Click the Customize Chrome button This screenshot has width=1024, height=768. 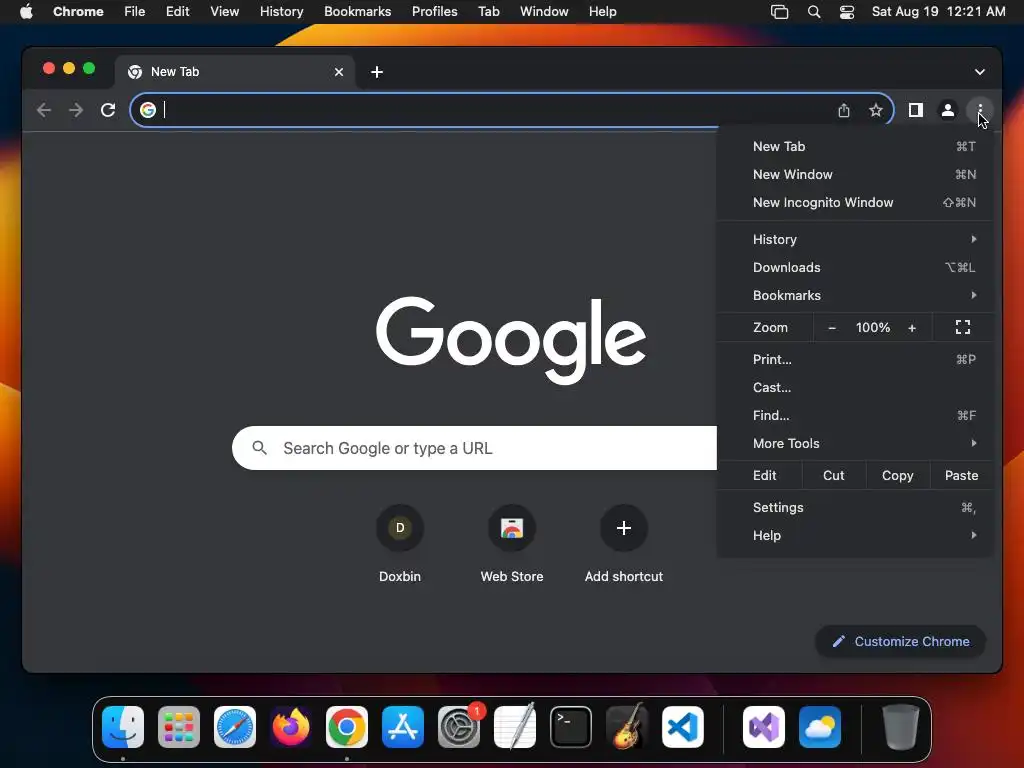[901, 641]
